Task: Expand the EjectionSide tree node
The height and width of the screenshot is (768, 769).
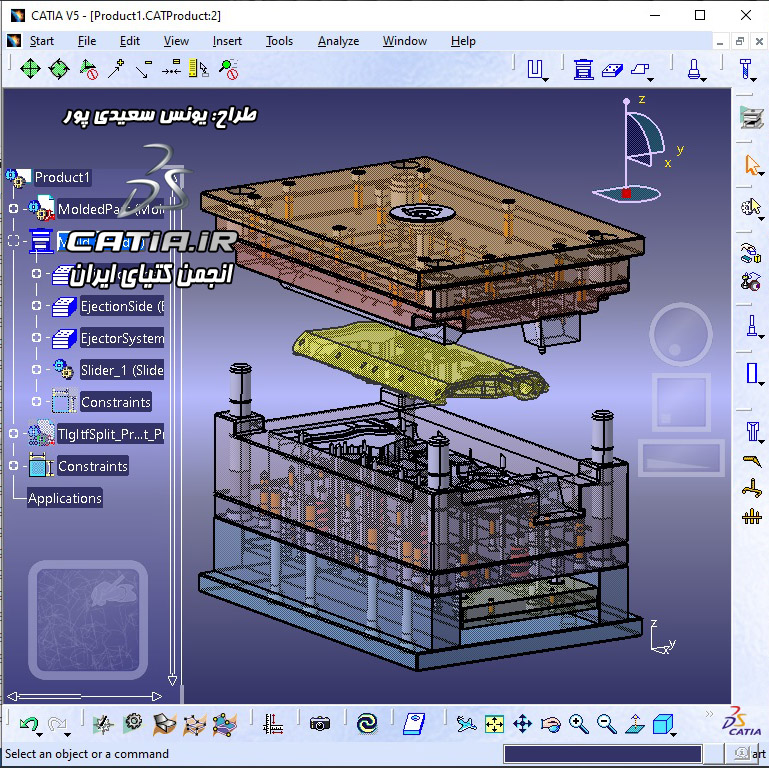Action: pos(36,306)
